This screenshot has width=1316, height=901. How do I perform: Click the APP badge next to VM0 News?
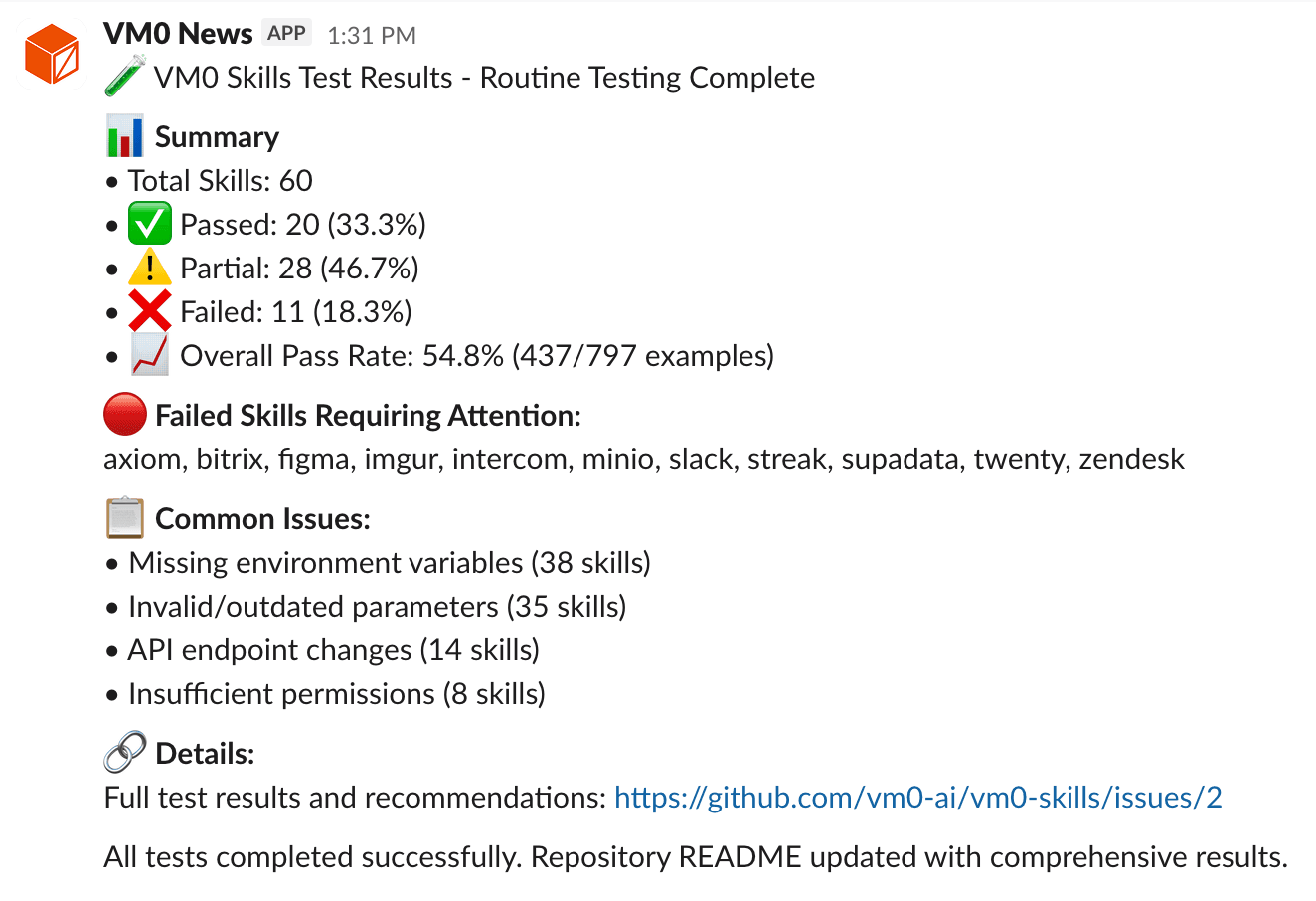click(286, 33)
